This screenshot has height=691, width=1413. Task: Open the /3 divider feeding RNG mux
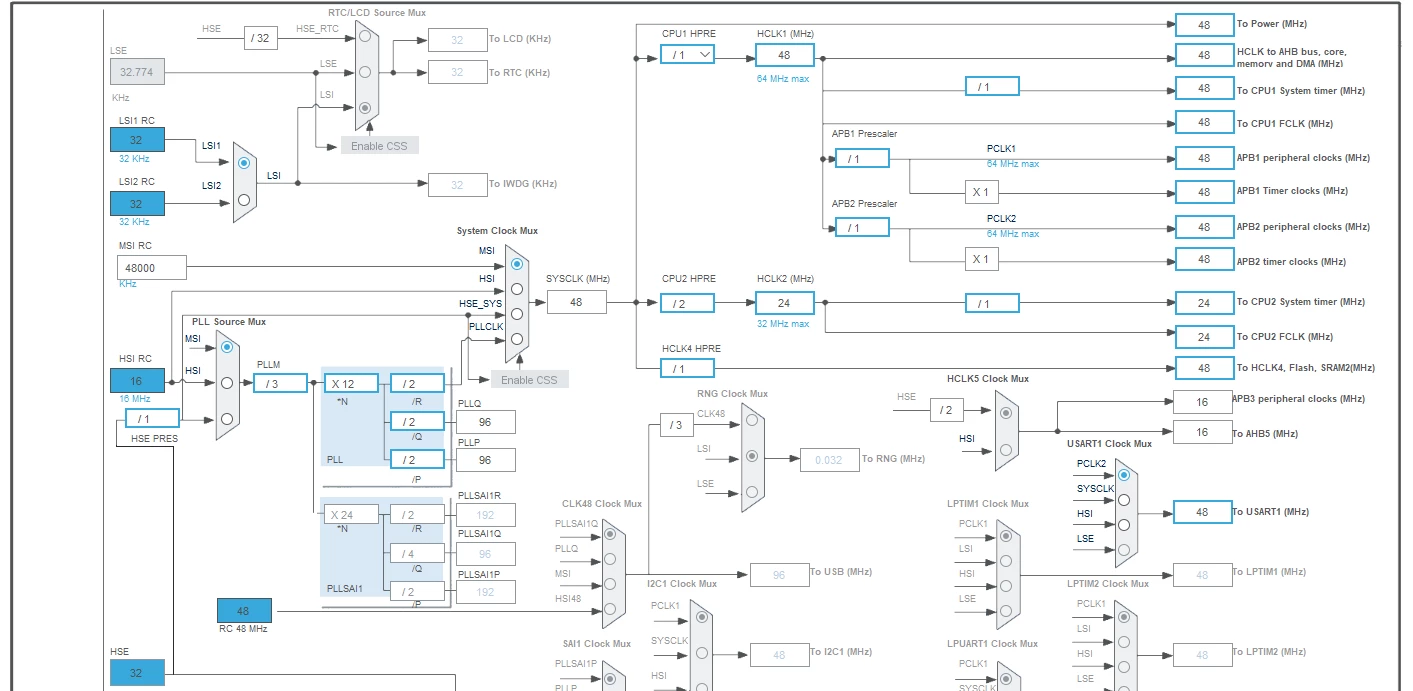[x=677, y=425]
